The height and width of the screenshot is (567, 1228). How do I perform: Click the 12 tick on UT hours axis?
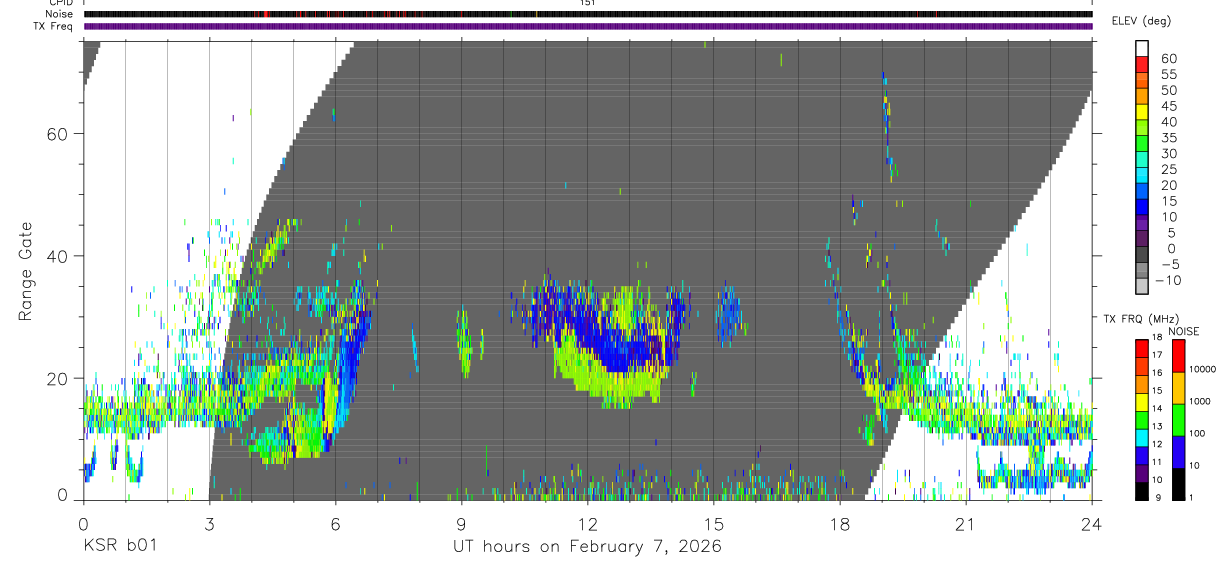pyautogui.click(x=587, y=523)
